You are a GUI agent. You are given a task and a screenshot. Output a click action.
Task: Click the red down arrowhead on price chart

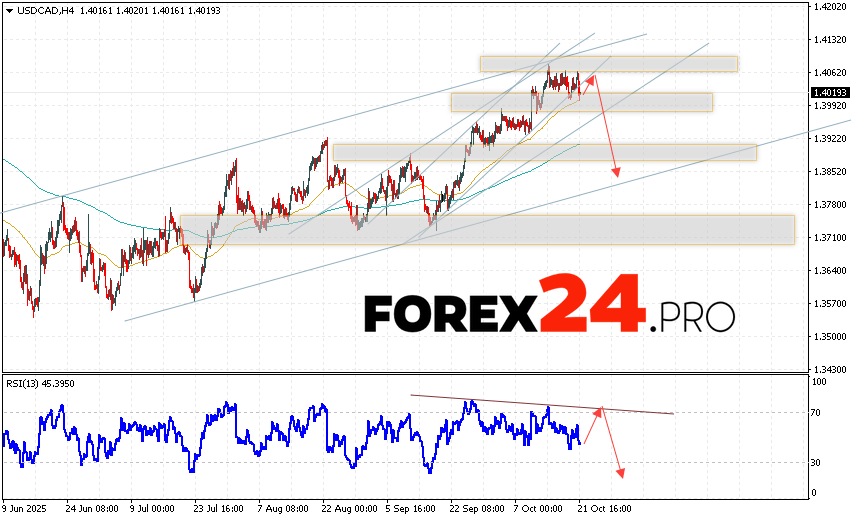(x=616, y=173)
